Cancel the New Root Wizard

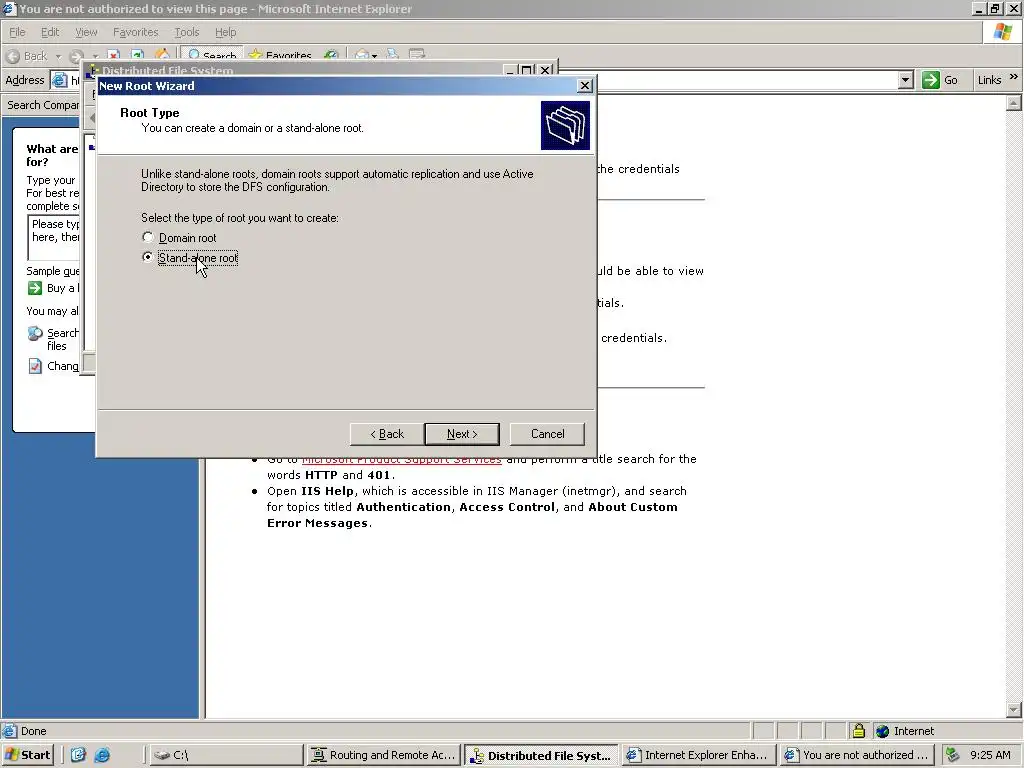[547, 434]
